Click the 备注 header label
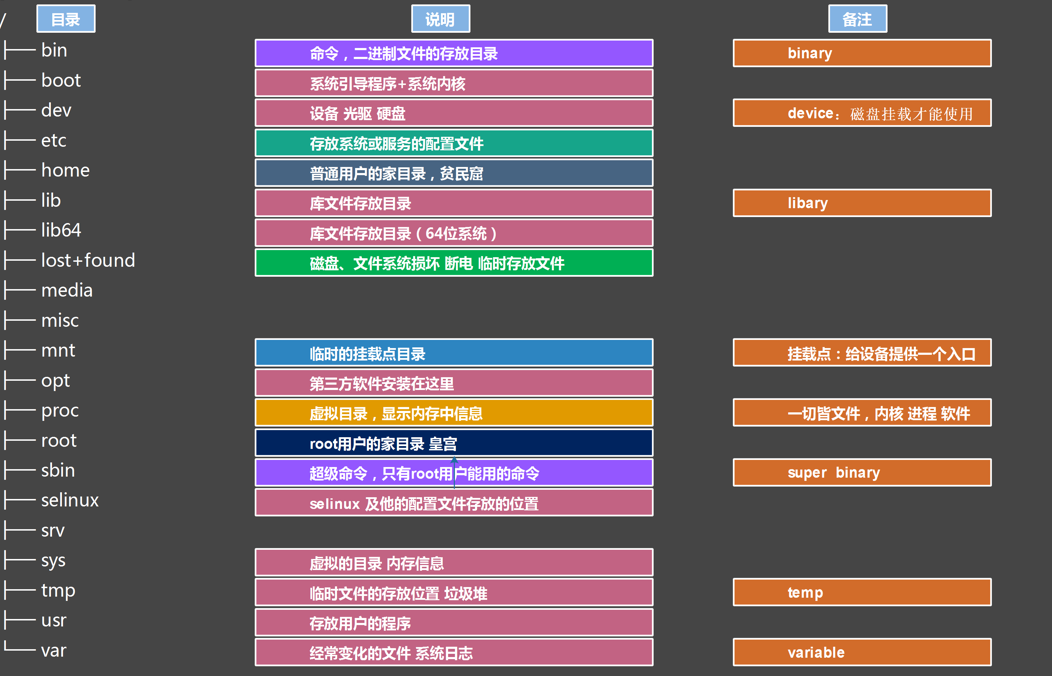This screenshot has width=1052, height=676. (x=857, y=19)
